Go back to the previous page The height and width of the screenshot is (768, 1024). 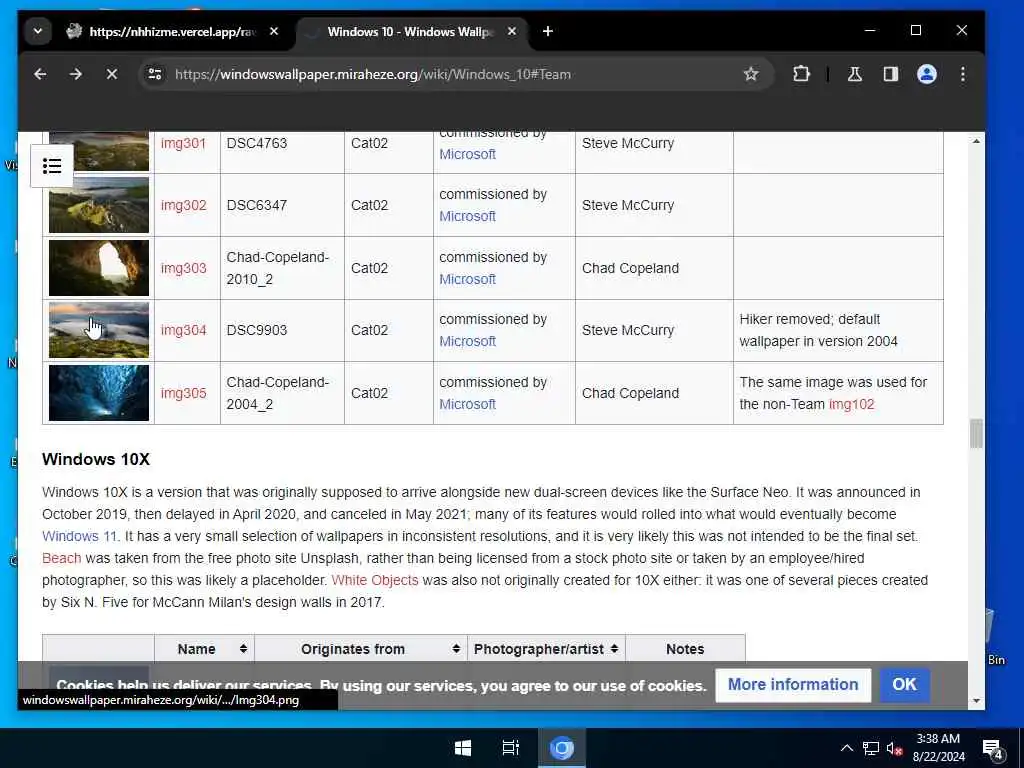tap(40, 74)
